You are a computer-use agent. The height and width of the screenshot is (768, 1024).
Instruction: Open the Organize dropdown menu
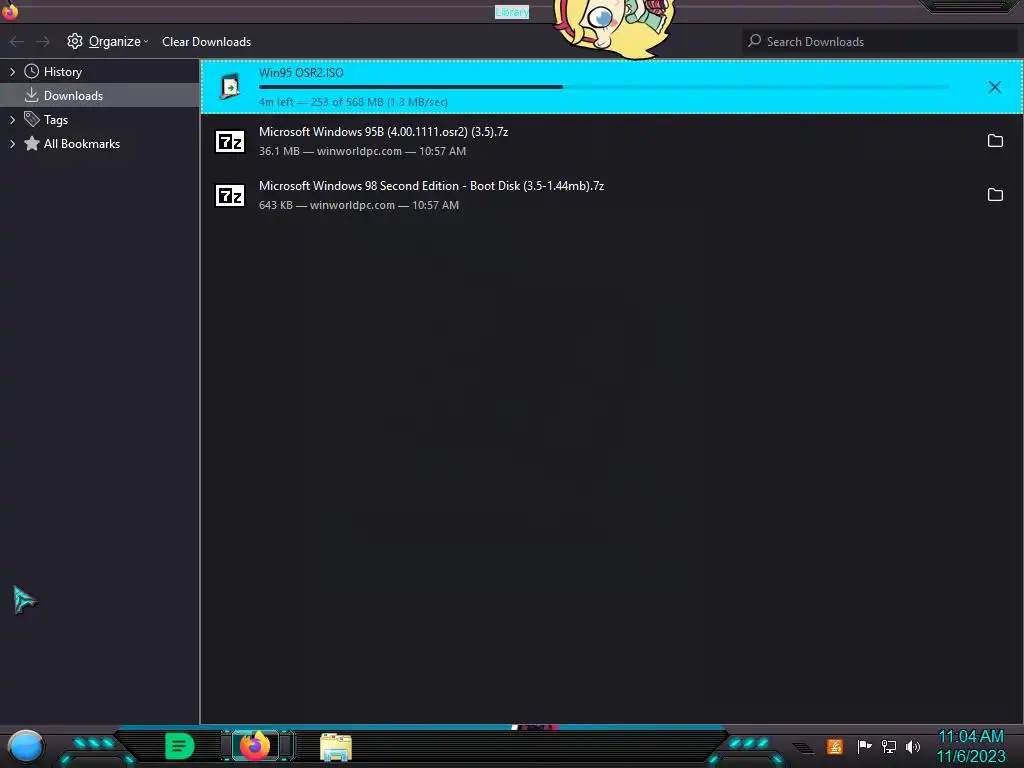(x=108, y=41)
